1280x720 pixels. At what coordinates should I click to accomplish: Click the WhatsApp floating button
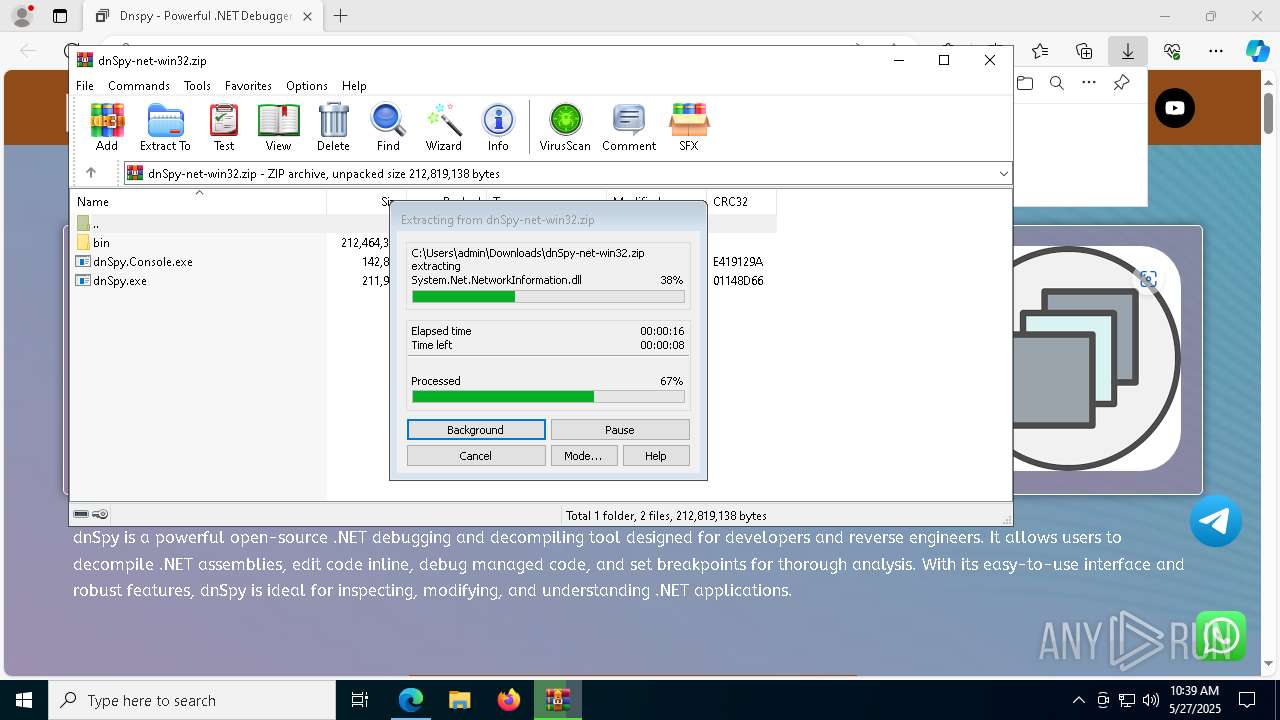point(1220,636)
